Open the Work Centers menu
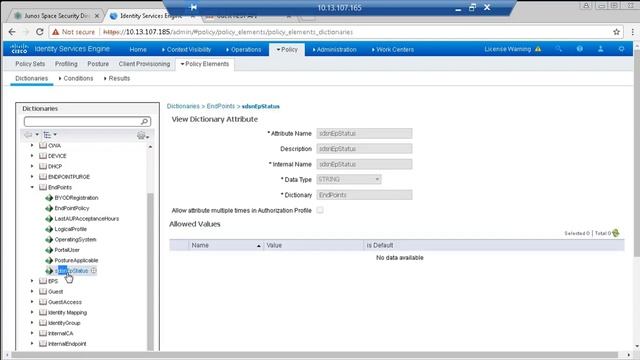Viewport: 640px width, 360px height. click(x=393, y=49)
